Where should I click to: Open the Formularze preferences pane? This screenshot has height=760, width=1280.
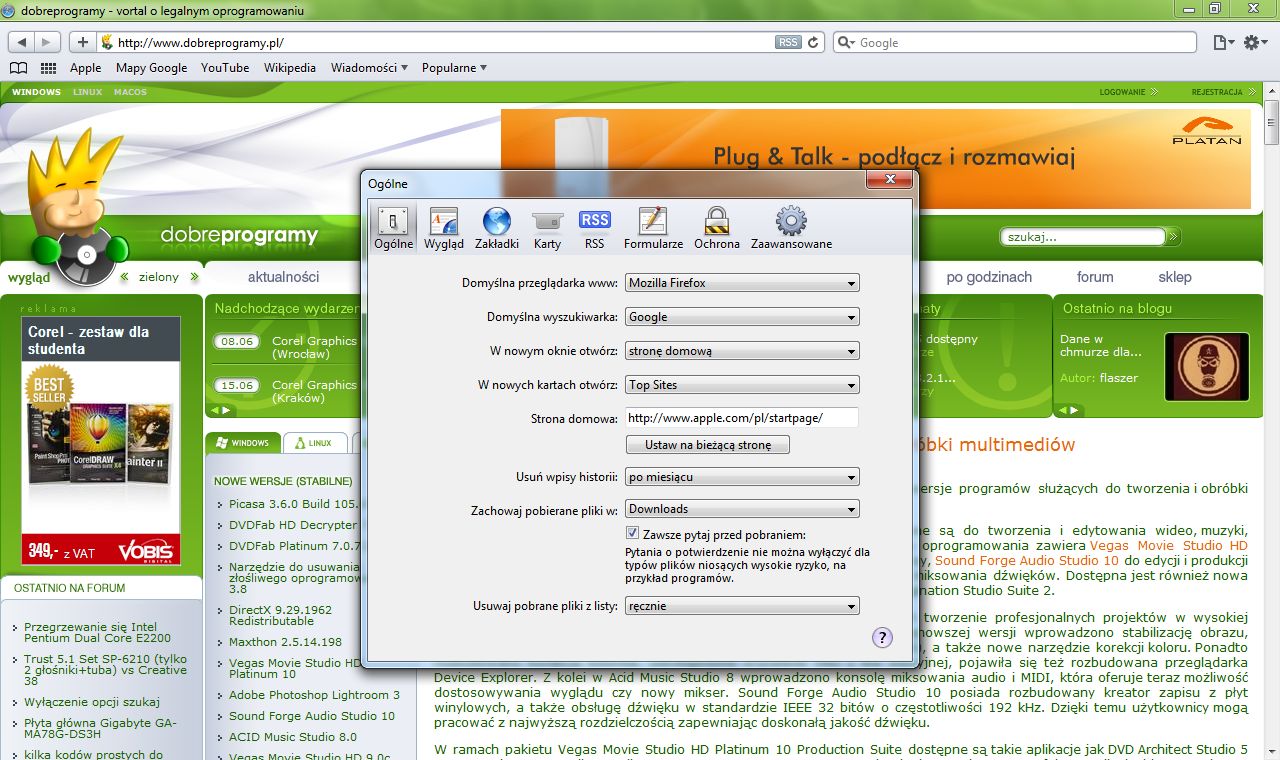pos(653,228)
